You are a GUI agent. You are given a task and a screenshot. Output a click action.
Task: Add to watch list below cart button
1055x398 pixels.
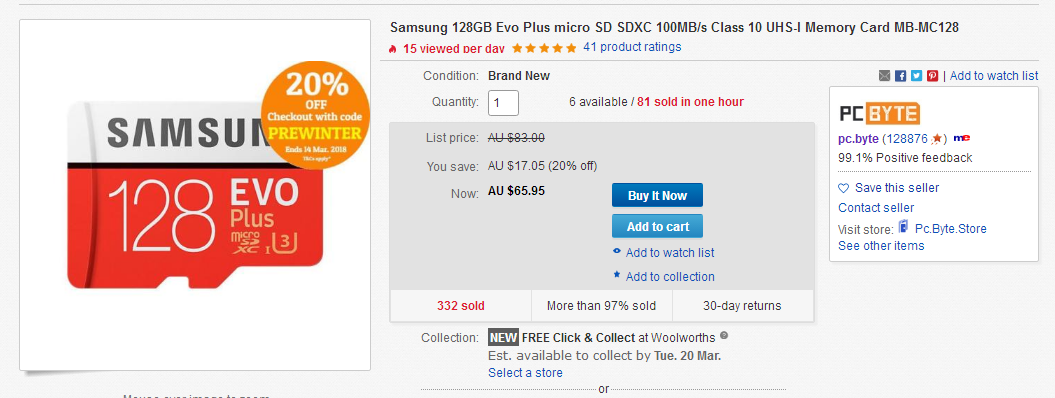(x=669, y=253)
